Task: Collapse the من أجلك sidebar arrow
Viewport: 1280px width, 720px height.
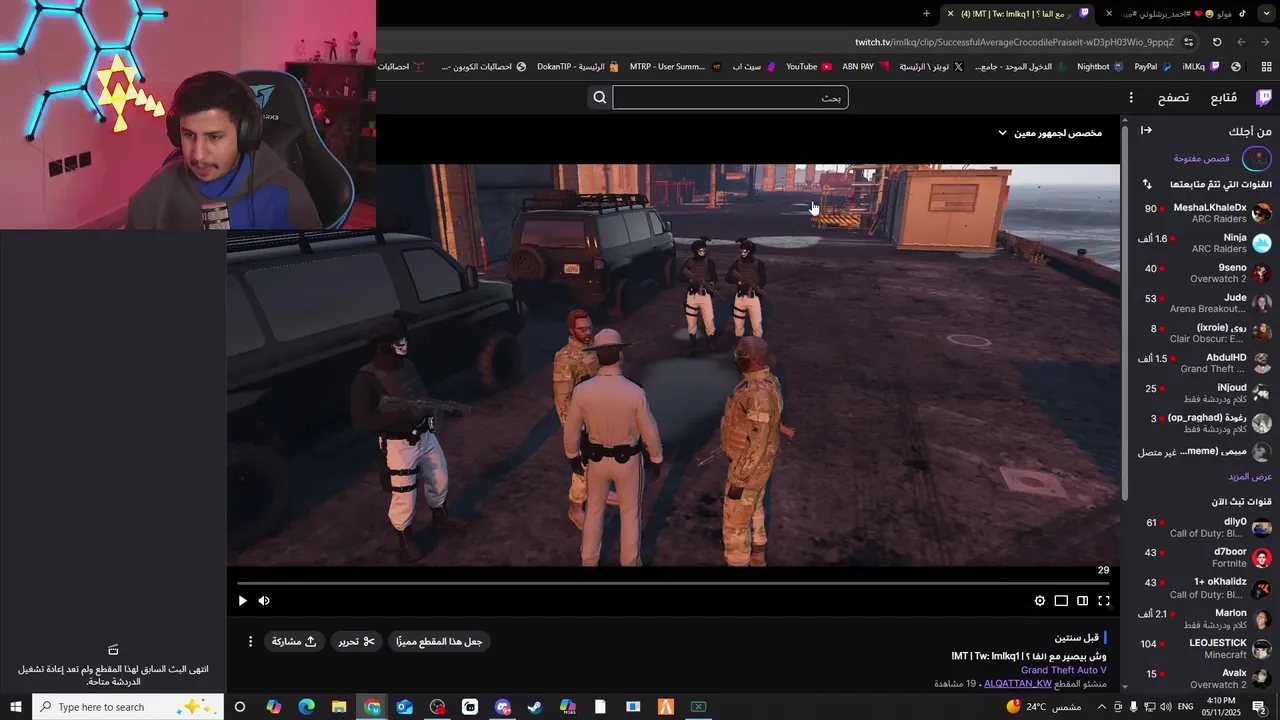Action: pos(1147,131)
